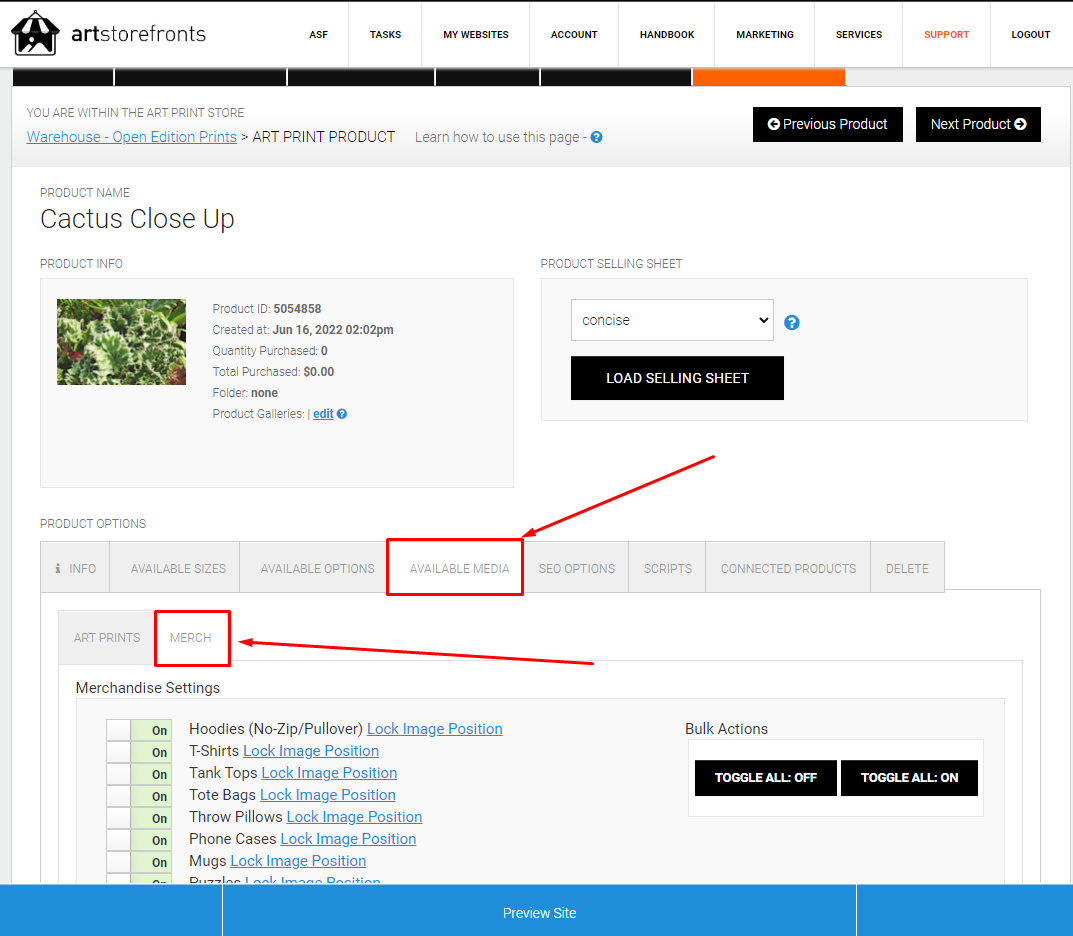The height and width of the screenshot is (936, 1073).
Task: Open Warehouse - Open Edition Prints breadcrumb link
Action: [x=131, y=137]
